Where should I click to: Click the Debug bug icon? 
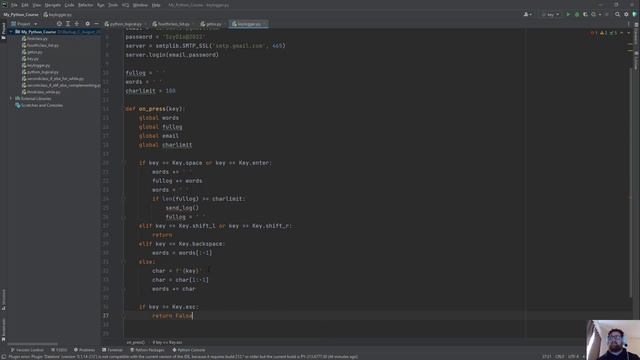click(x=577, y=15)
